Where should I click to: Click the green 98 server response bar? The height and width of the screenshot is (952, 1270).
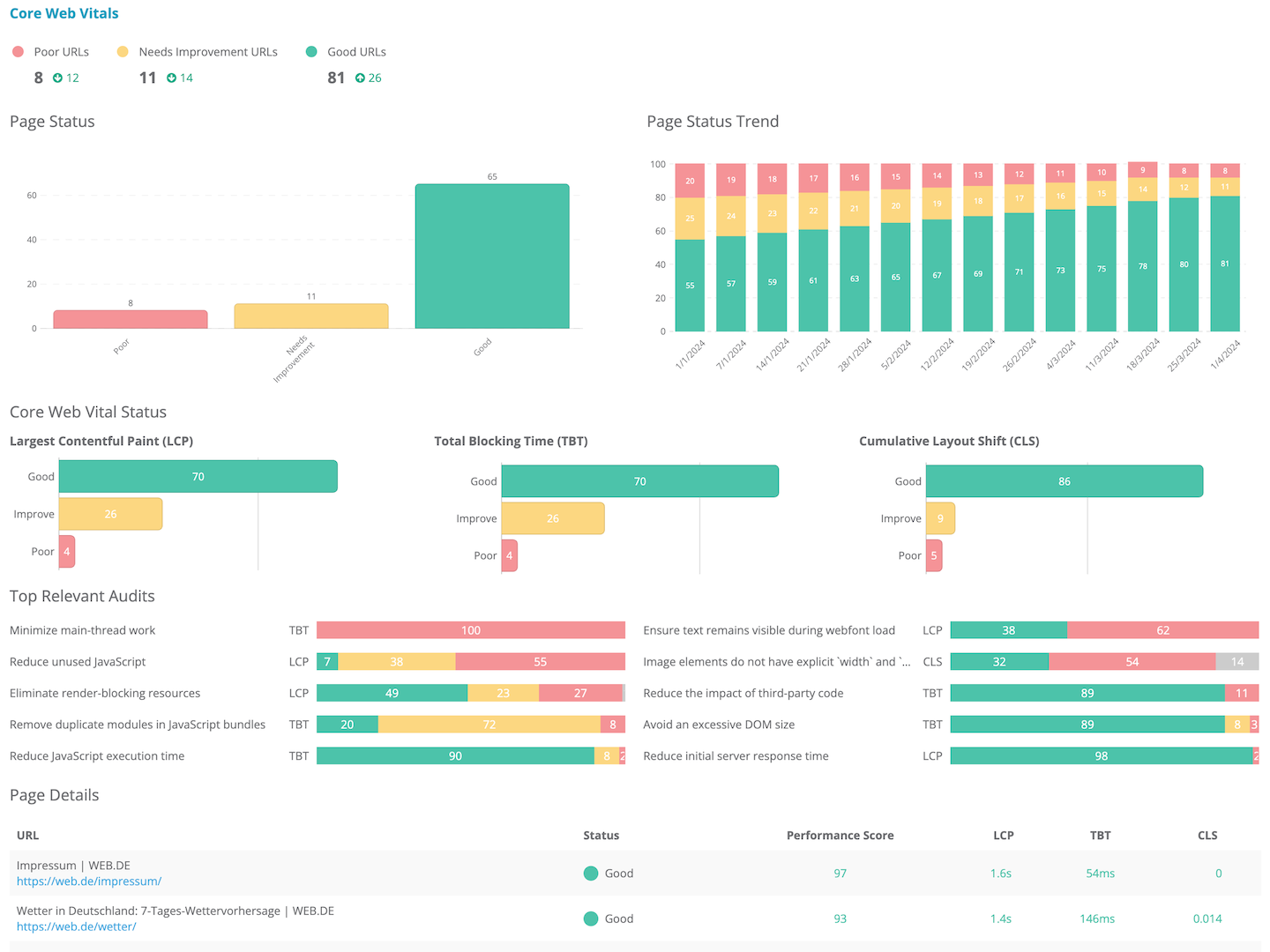point(1102,756)
